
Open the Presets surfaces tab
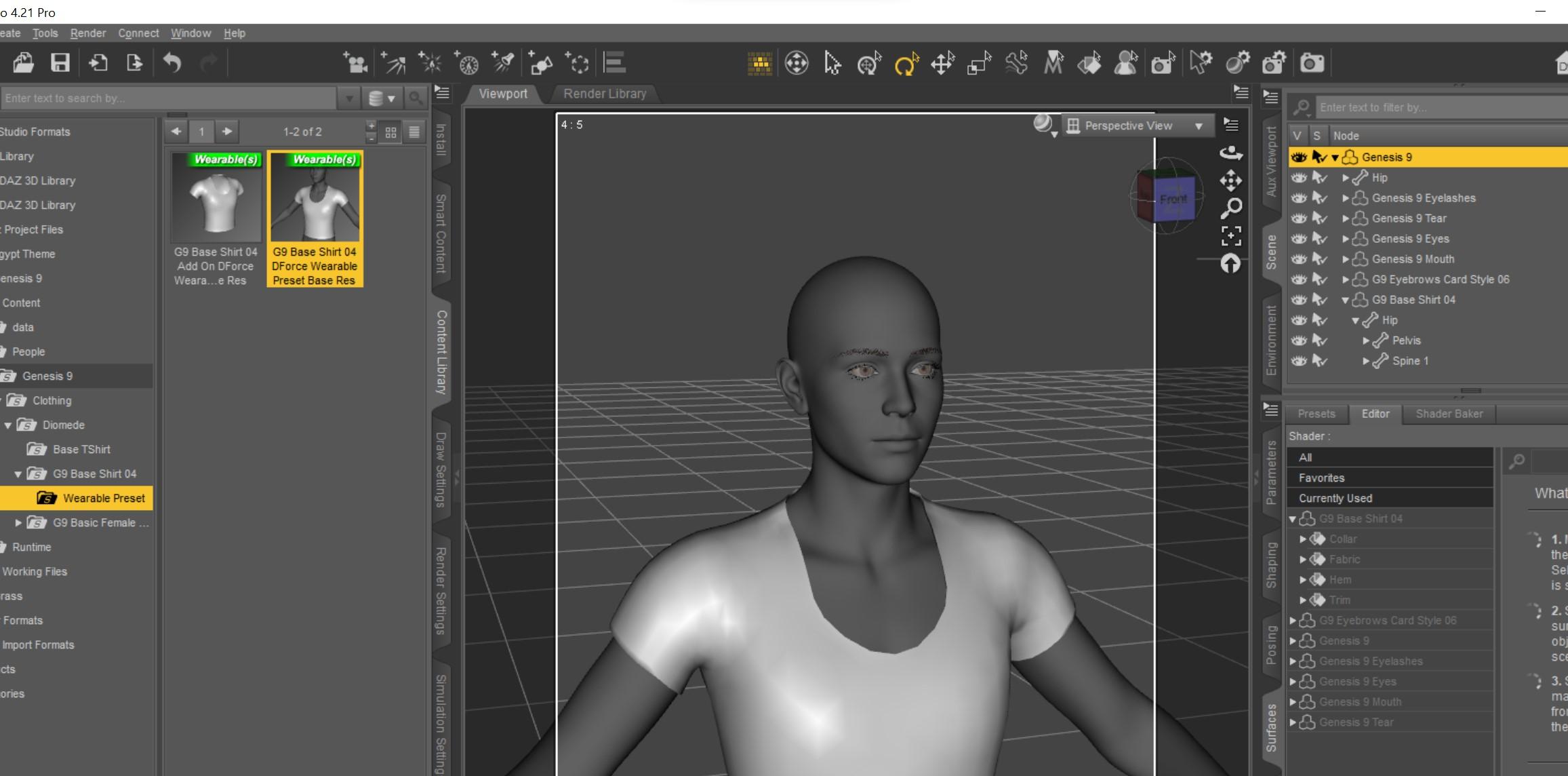click(1316, 414)
